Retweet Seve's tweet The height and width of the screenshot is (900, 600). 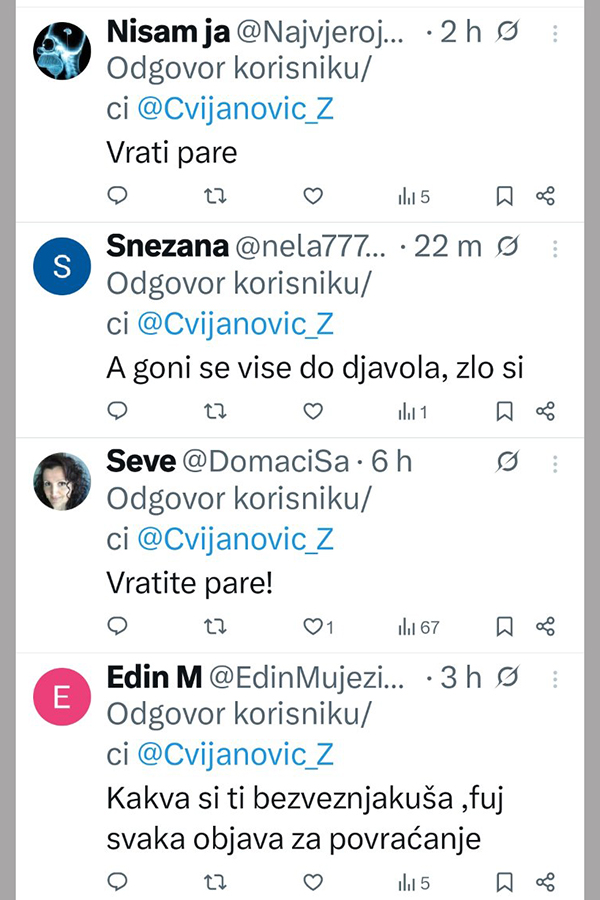(x=215, y=627)
